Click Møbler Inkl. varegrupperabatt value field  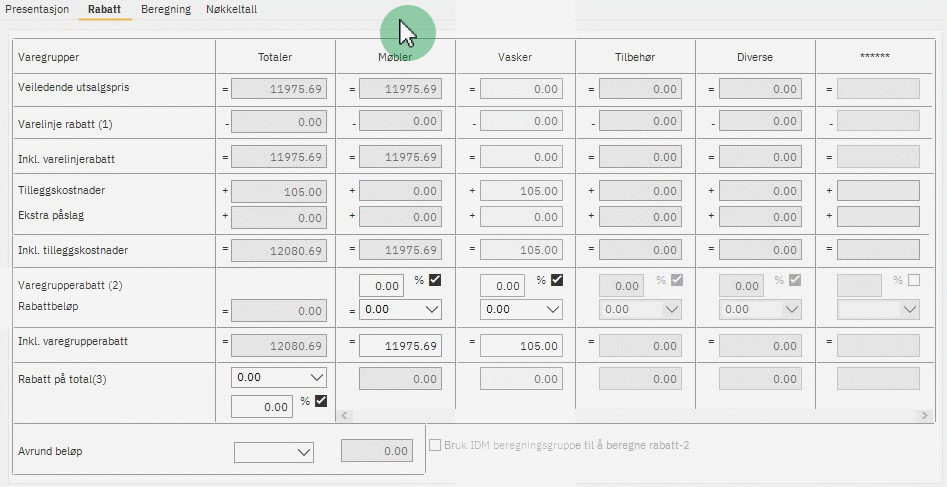[400, 346]
